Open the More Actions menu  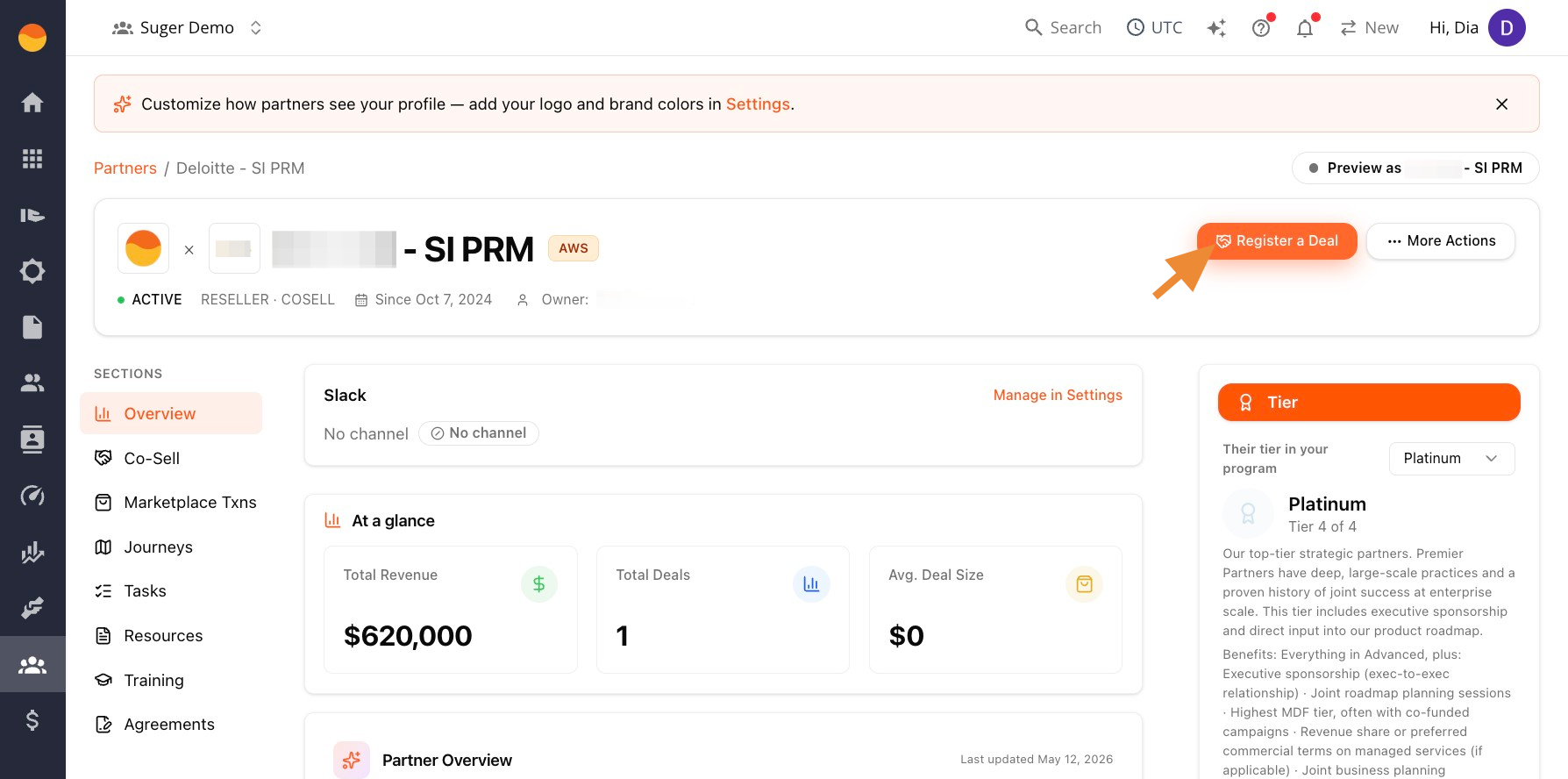1441,241
